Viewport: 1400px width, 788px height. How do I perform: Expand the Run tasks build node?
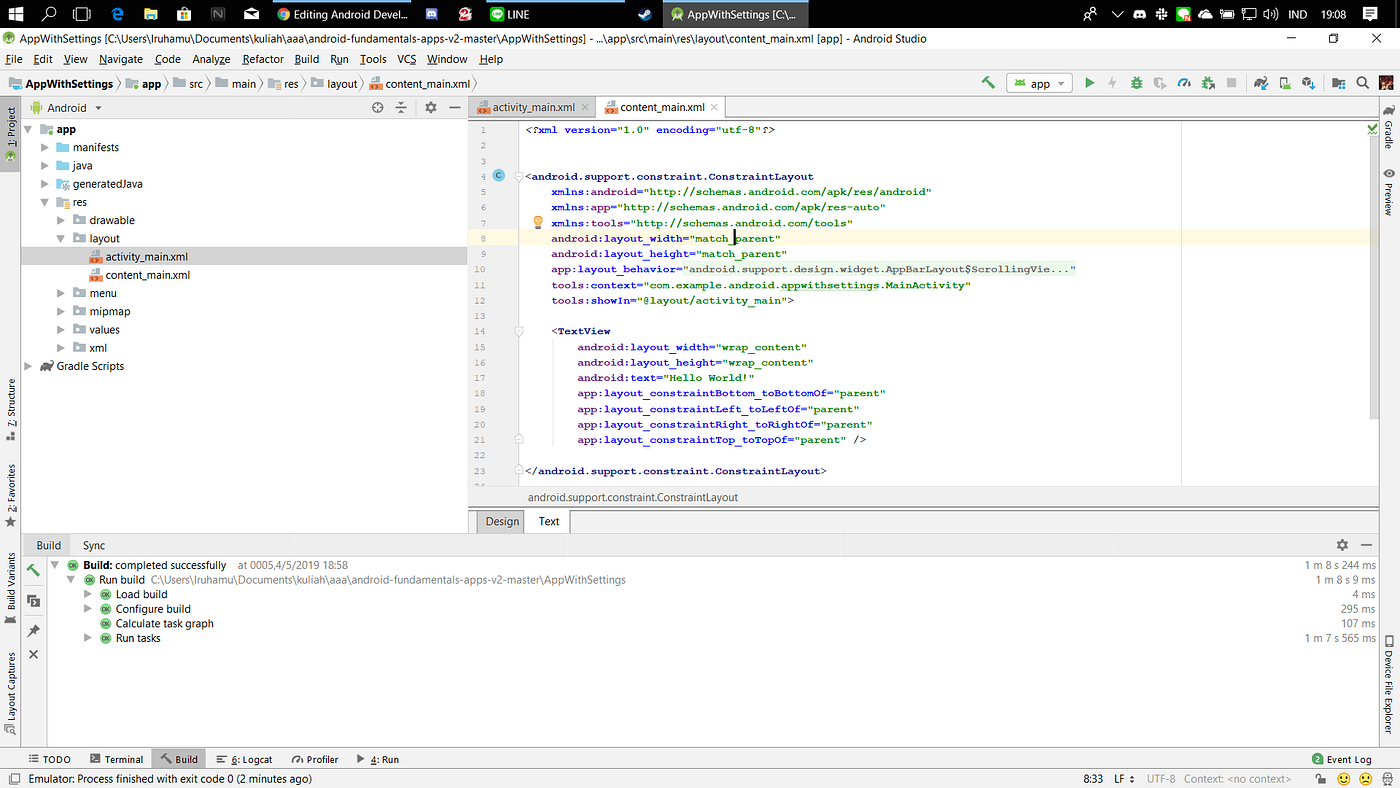tap(88, 638)
